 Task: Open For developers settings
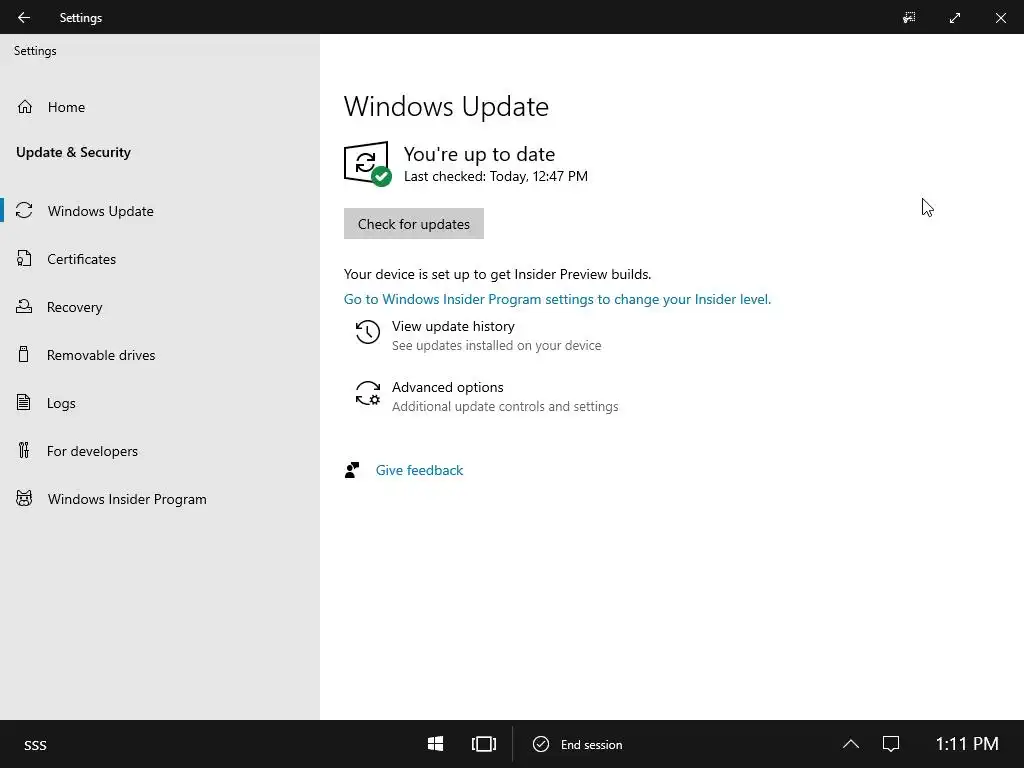tap(160, 451)
